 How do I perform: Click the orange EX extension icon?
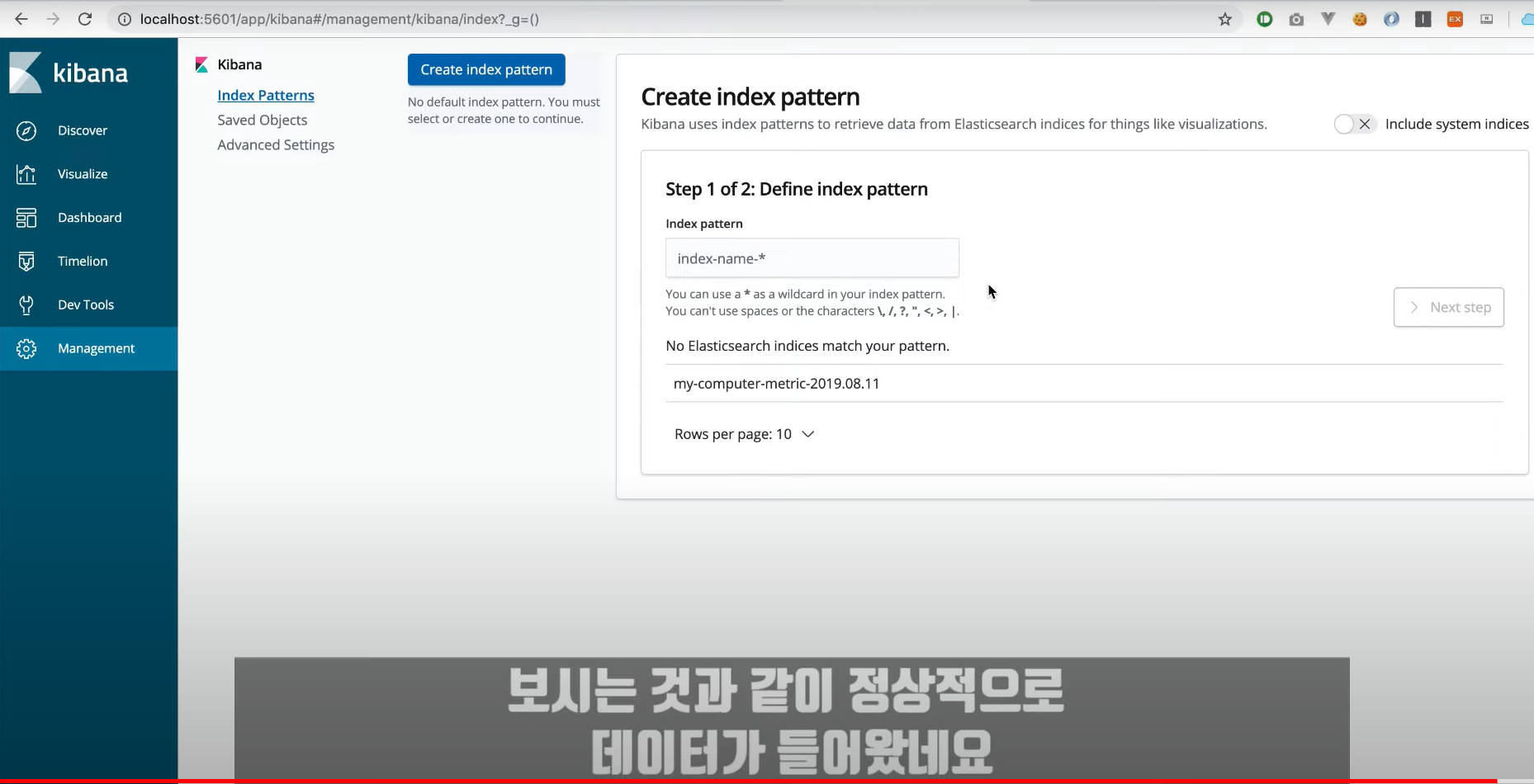tap(1455, 19)
